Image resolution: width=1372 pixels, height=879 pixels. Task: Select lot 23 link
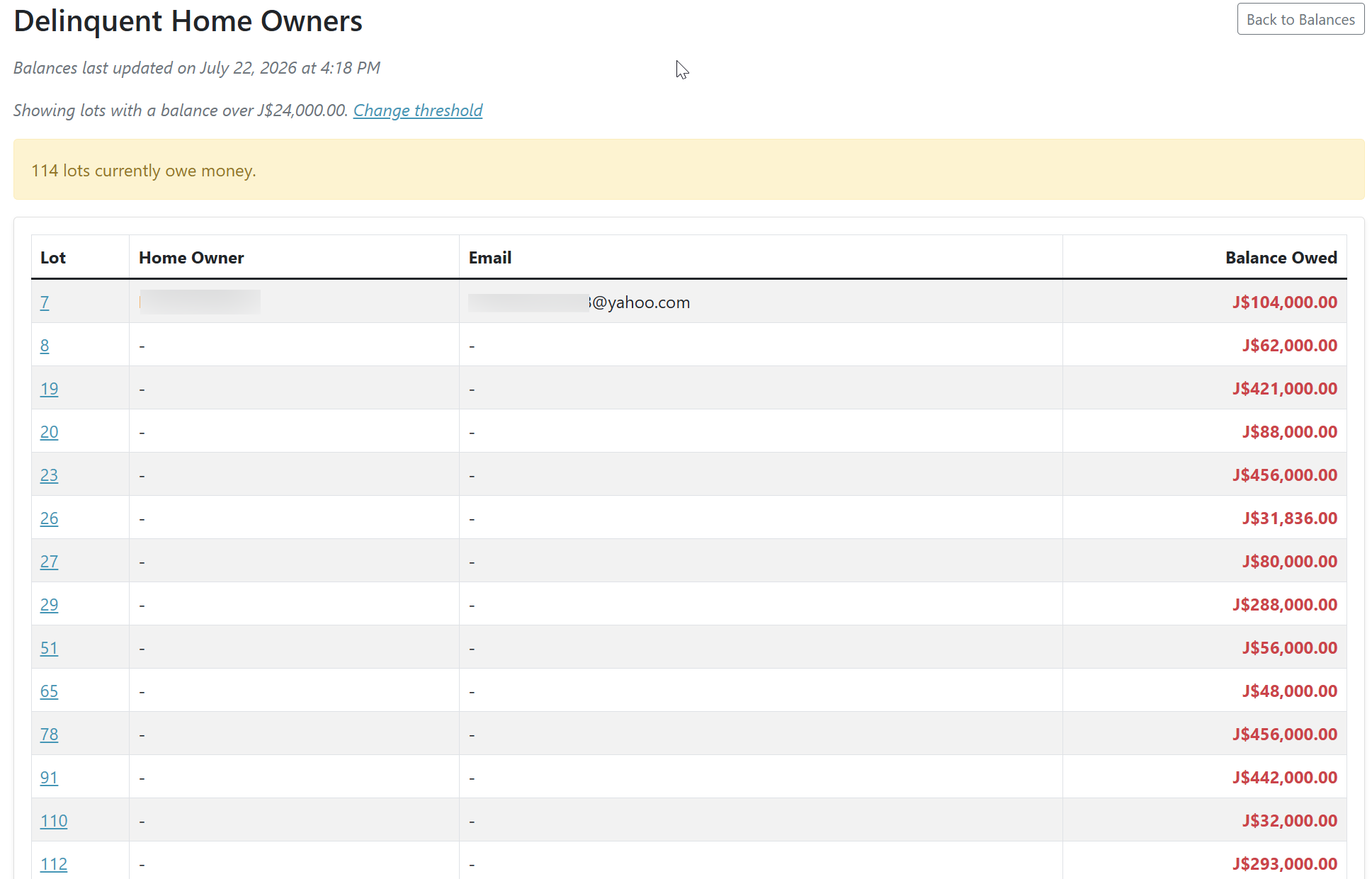pos(49,475)
